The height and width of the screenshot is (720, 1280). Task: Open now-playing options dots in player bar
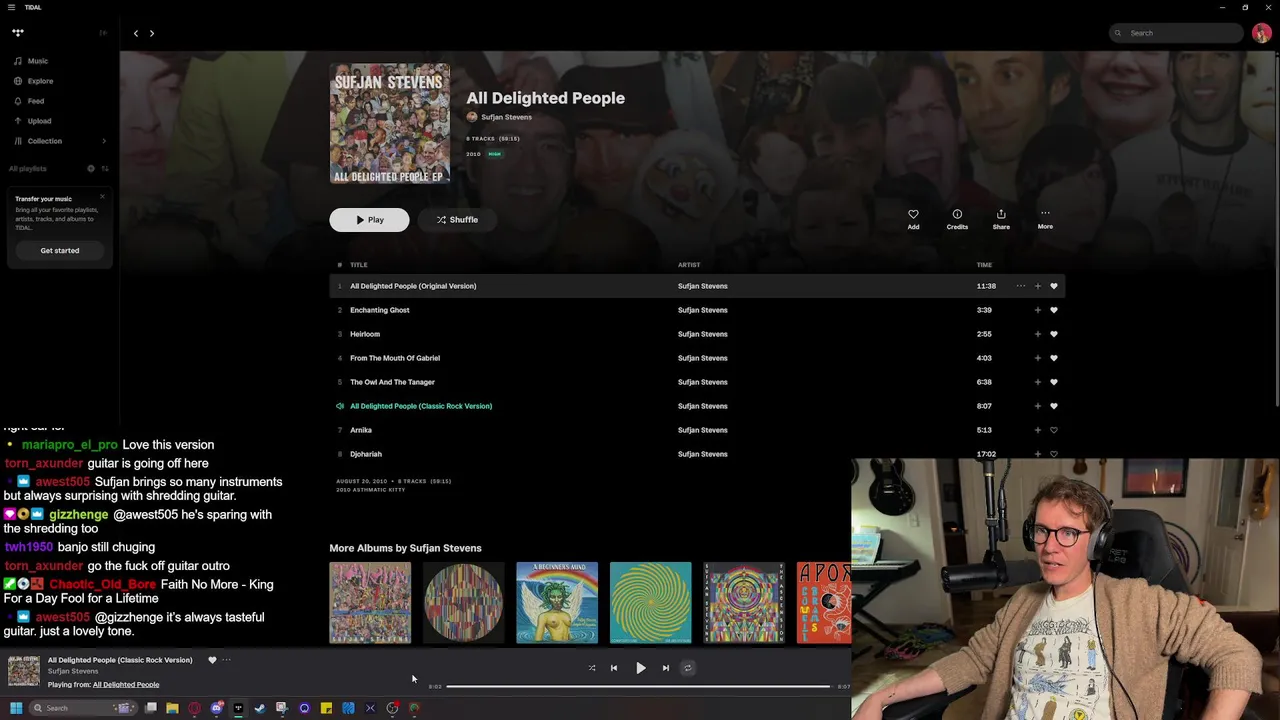coord(226,660)
